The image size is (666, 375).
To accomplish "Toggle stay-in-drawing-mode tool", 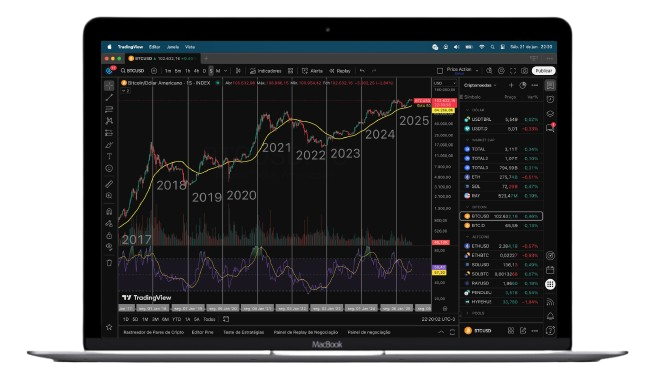I will [109, 223].
